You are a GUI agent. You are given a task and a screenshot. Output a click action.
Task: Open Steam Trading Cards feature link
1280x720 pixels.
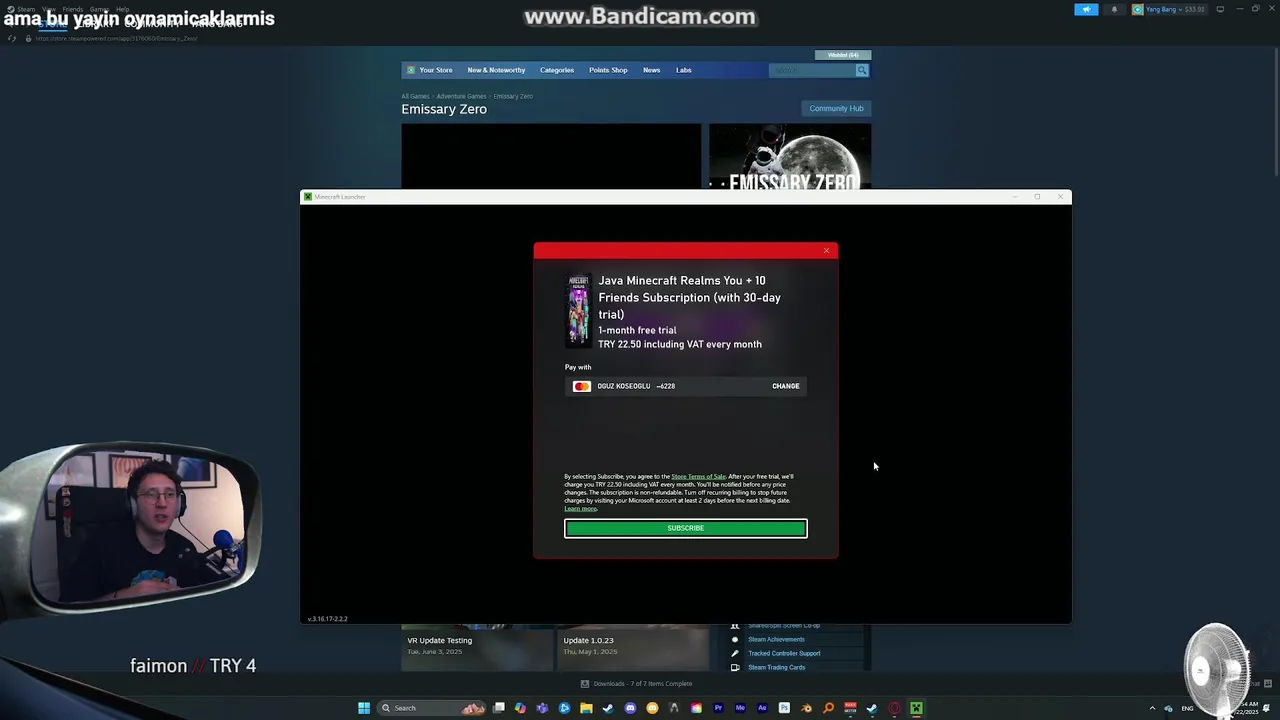coord(776,667)
